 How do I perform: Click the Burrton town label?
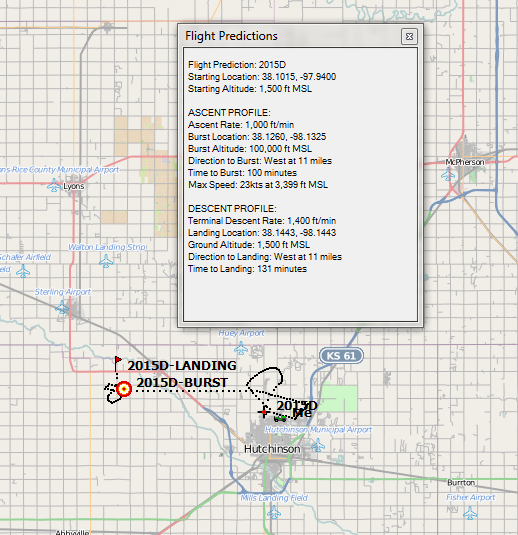461,482
